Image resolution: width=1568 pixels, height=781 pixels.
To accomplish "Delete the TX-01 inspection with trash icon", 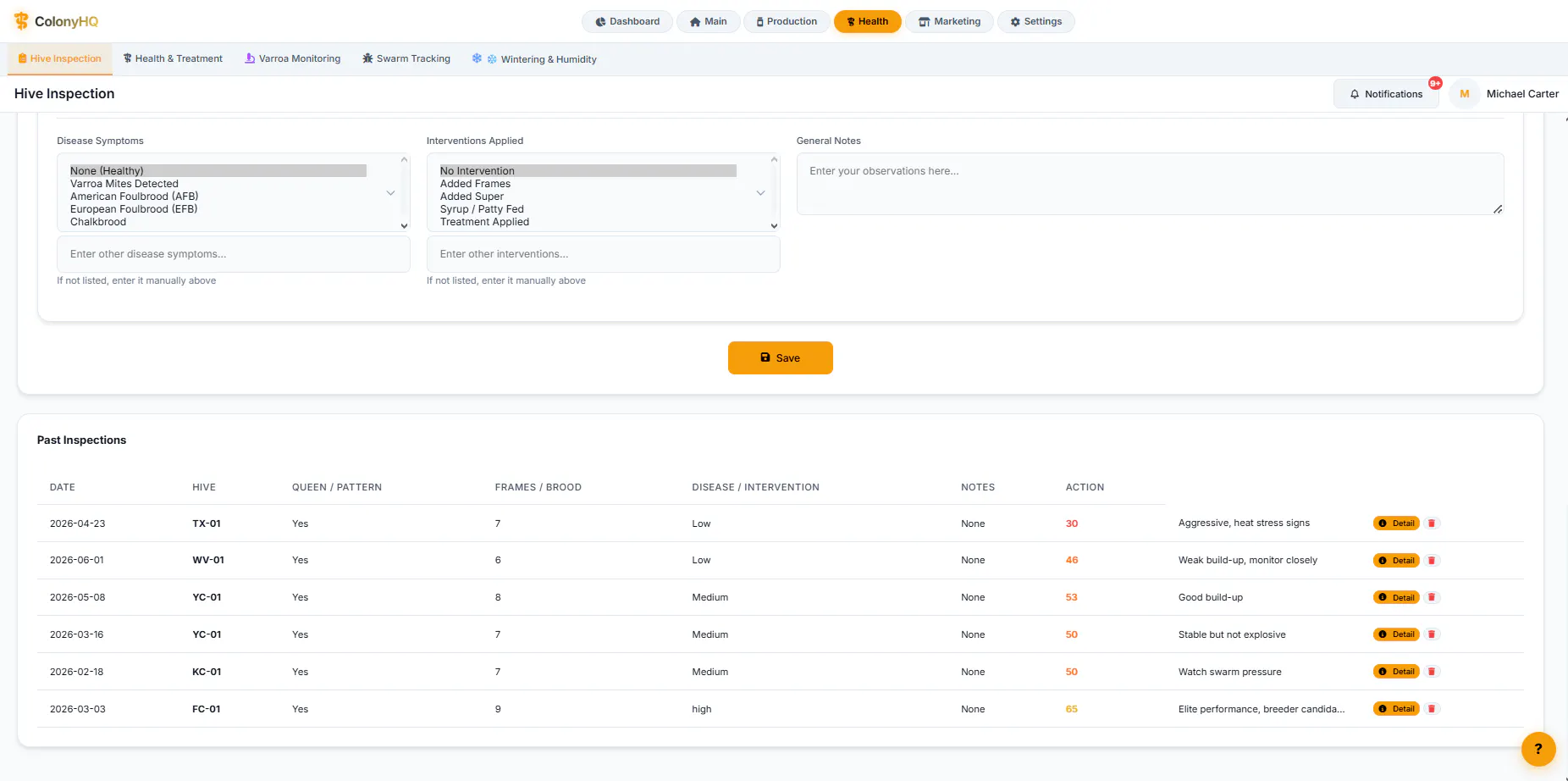I will pyautogui.click(x=1432, y=523).
